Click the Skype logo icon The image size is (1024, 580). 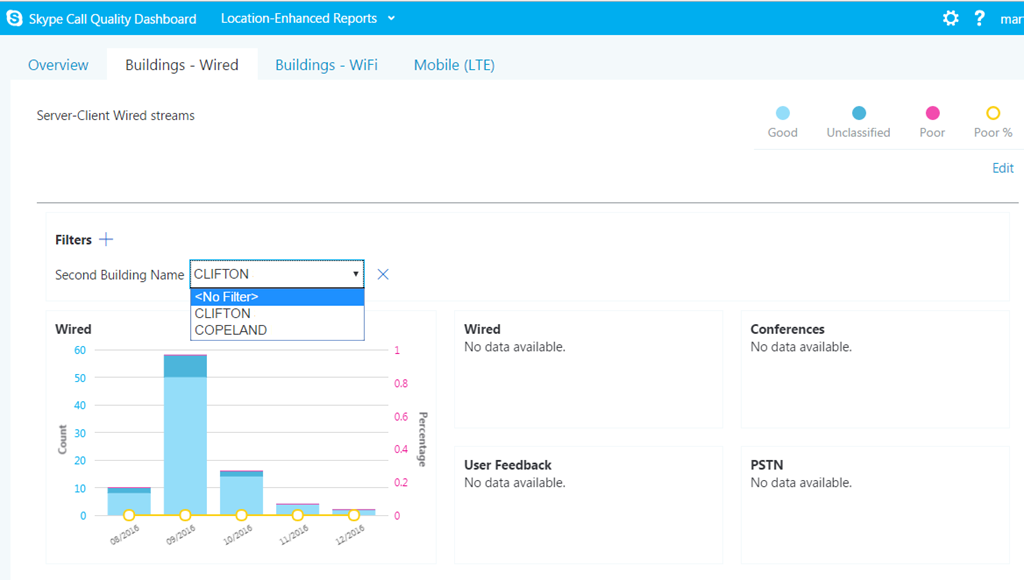[x=14, y=18]
